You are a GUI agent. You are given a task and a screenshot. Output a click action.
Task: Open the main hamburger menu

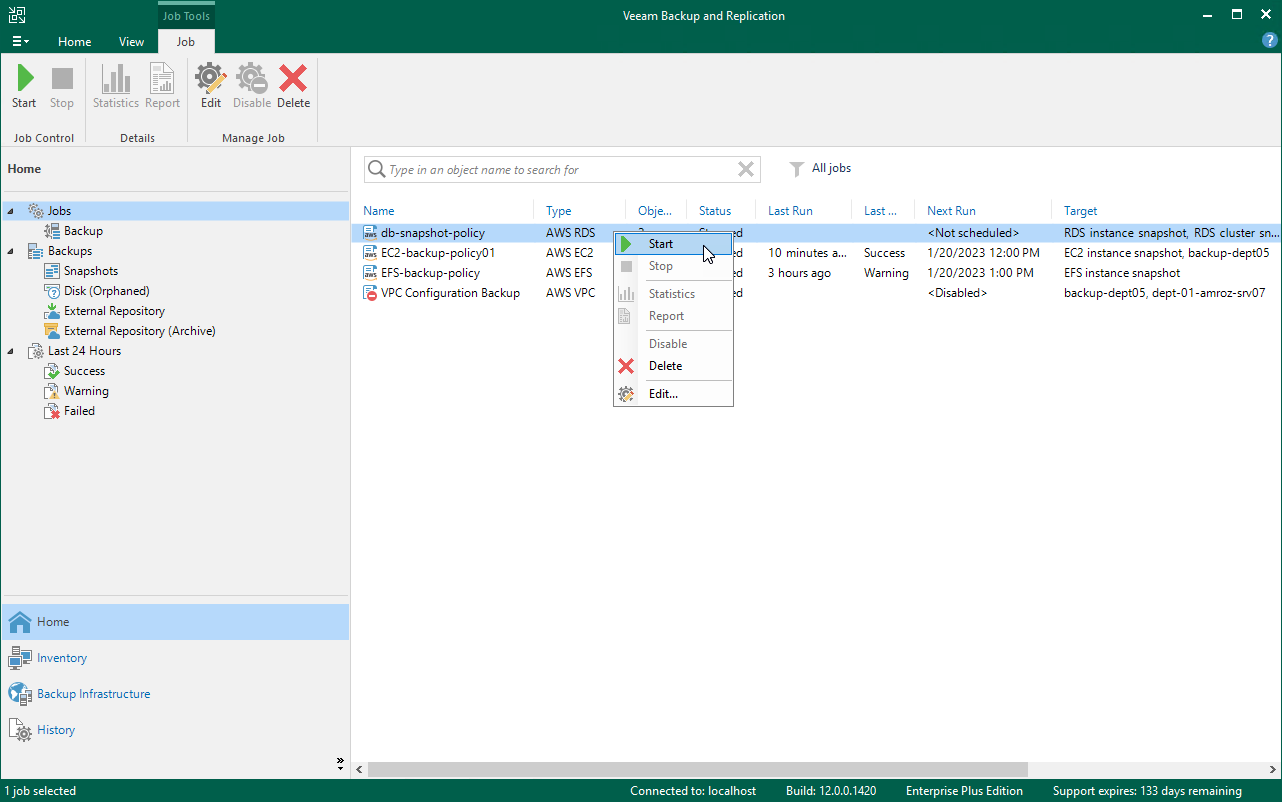click(x=18, y=40)
